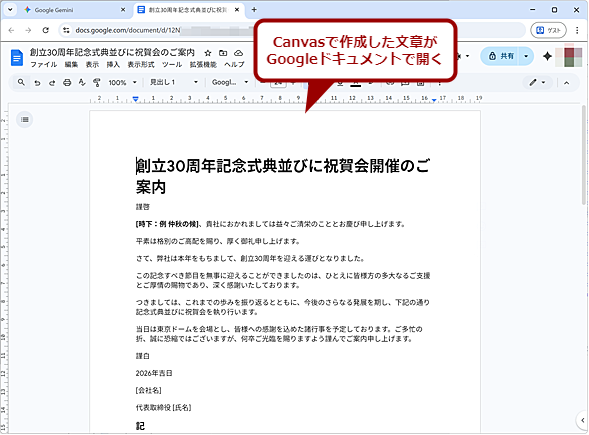Open the 拡張機能 menu
The image size is (589, 435).
tap(203, 65)
